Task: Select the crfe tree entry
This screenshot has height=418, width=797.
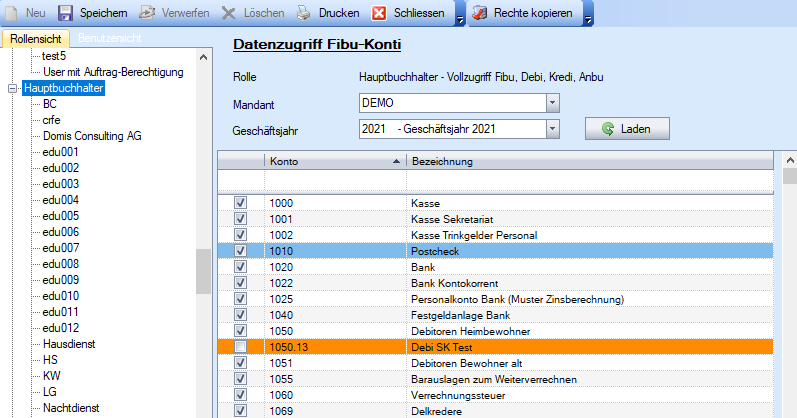Action: coord(51,120)
